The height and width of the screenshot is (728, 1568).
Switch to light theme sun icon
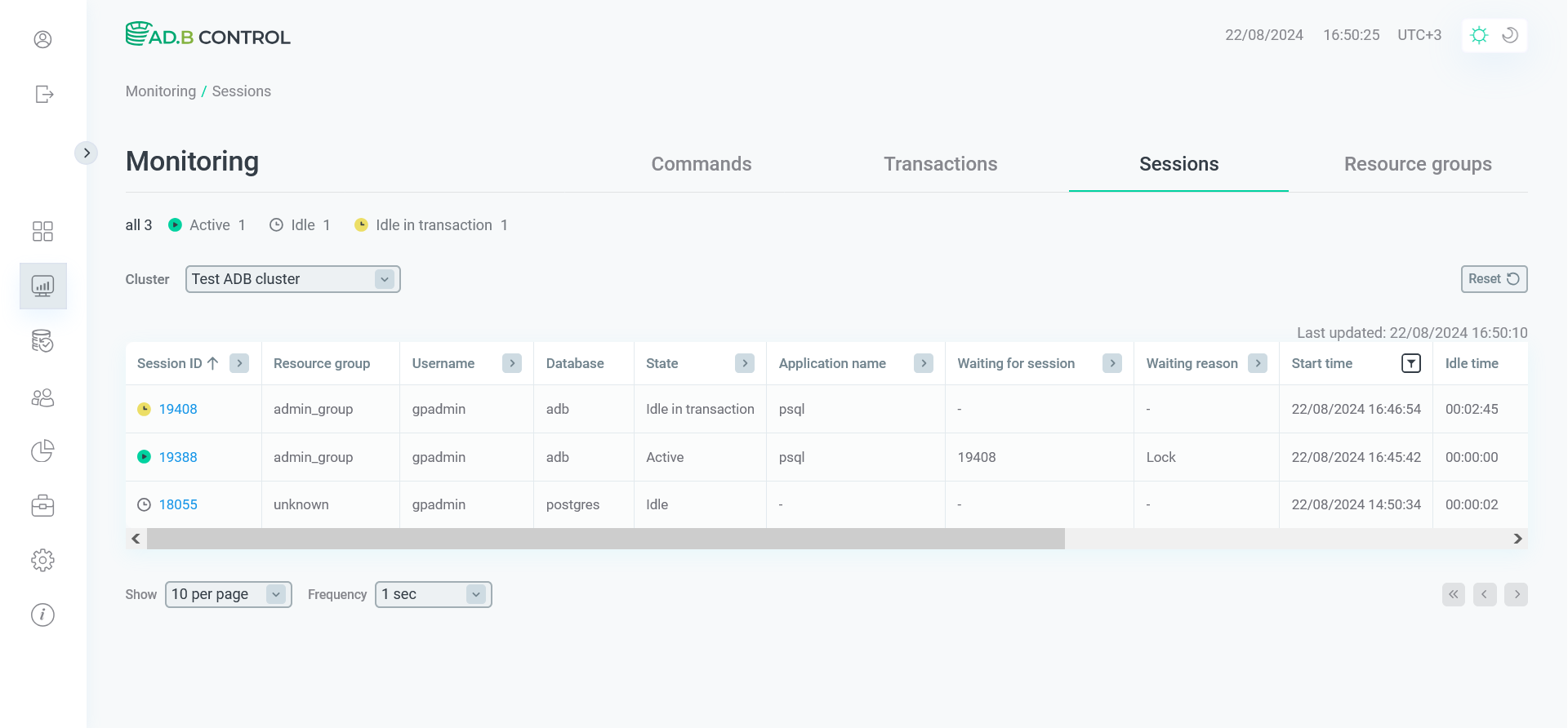pos(1479,35)
